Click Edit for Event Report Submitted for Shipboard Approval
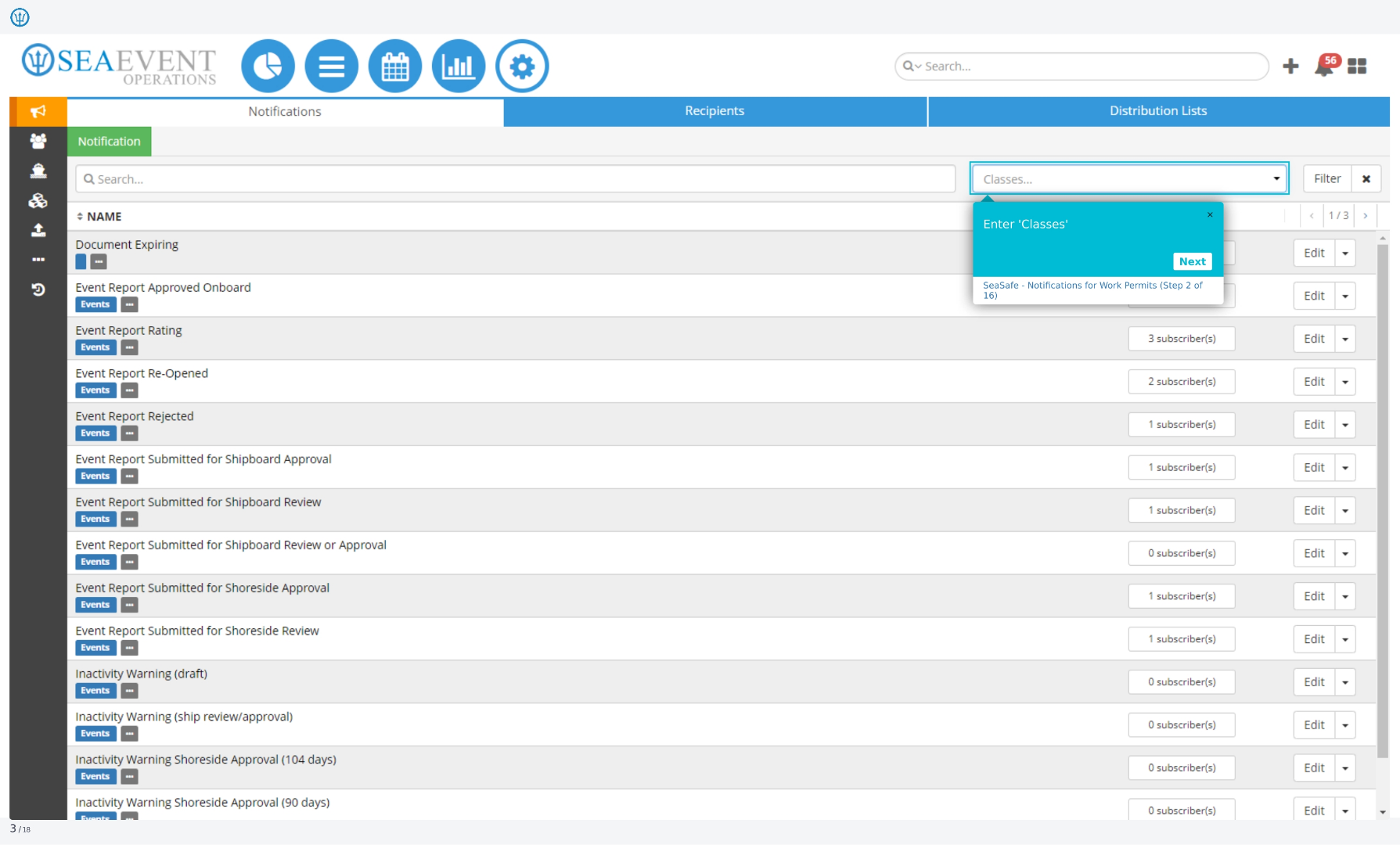Viewport: 1400px width, 845px height. click(x=1314, y=468)
